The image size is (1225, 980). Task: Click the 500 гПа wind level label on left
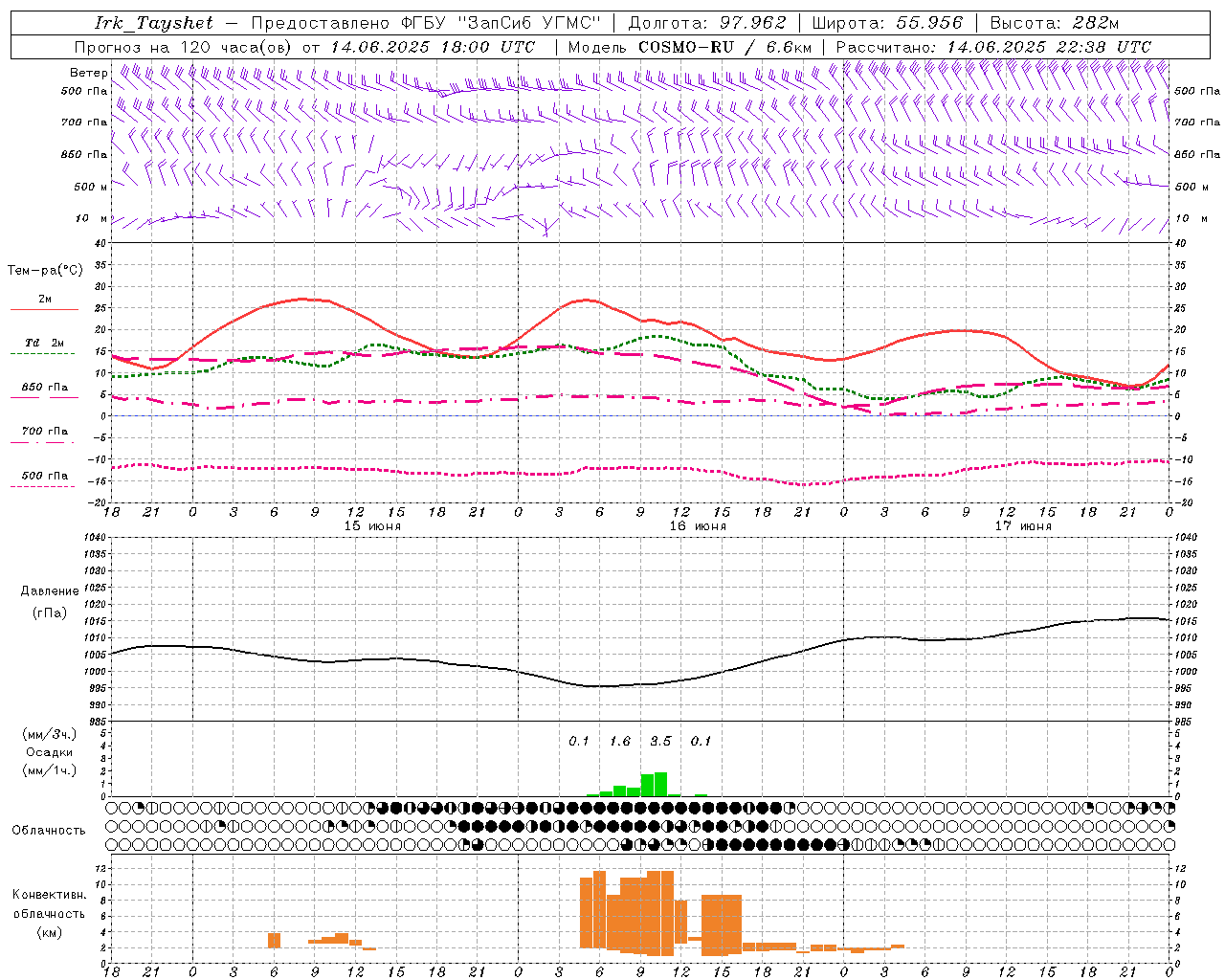click(84, 91)
